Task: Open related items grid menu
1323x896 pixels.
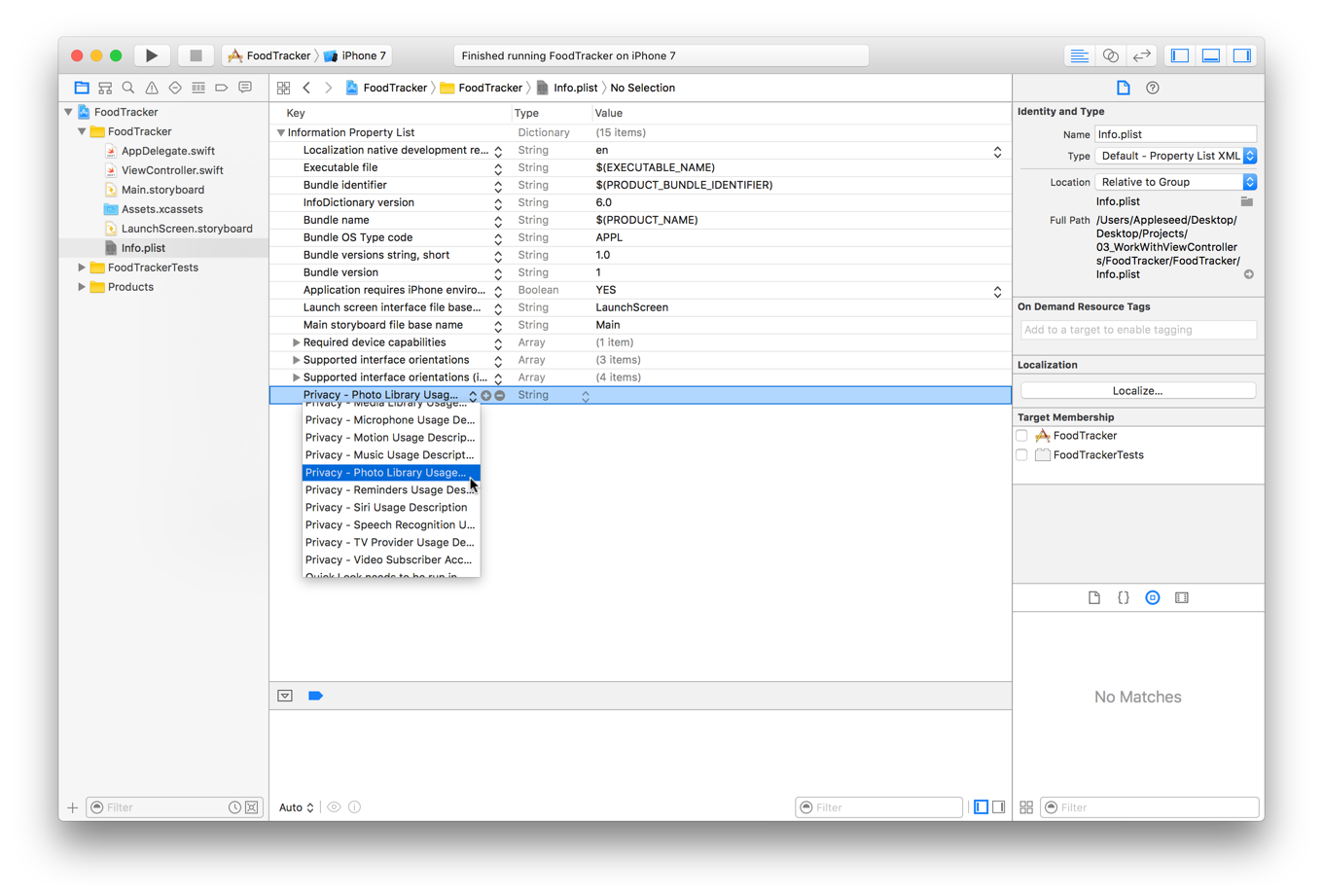Action: pyautogui.click(x=284, y=88)
